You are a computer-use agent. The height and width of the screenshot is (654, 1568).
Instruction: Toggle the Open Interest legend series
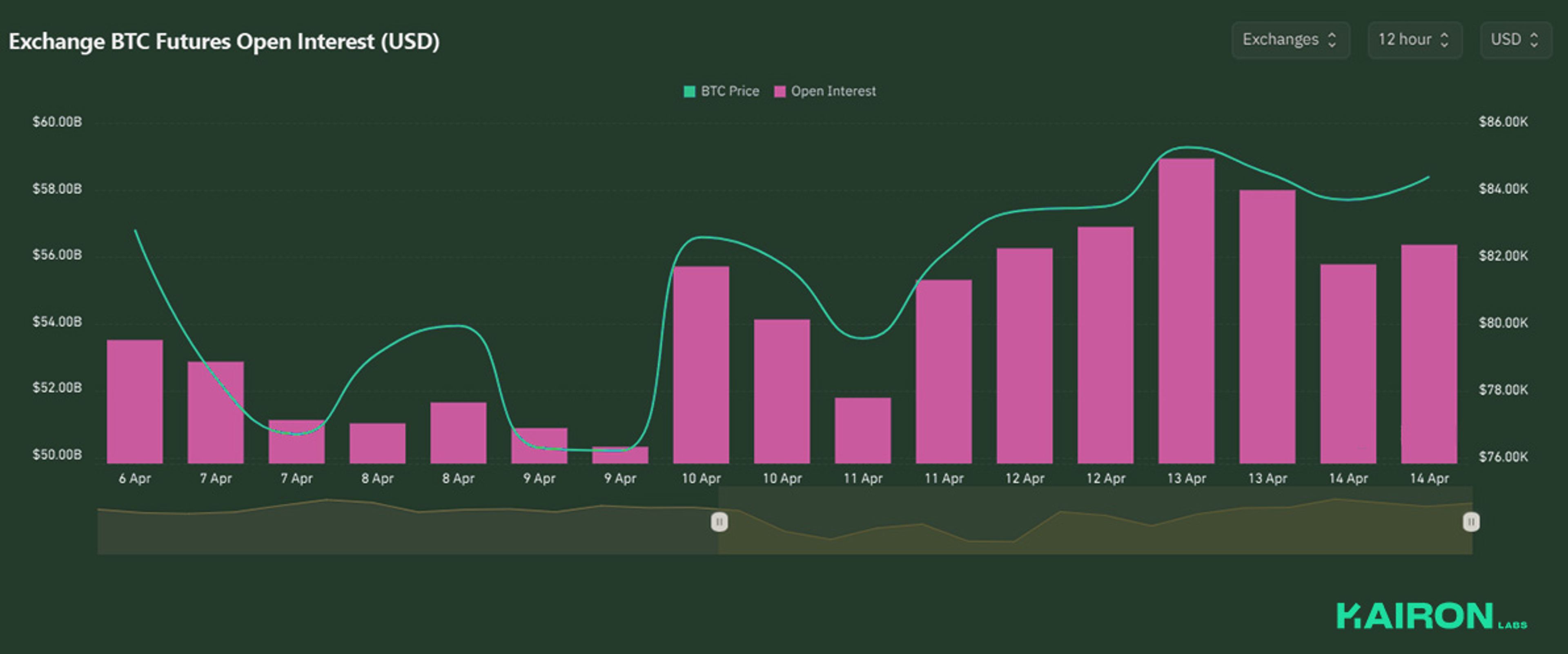pyautogui.click(x=833, y=92)
